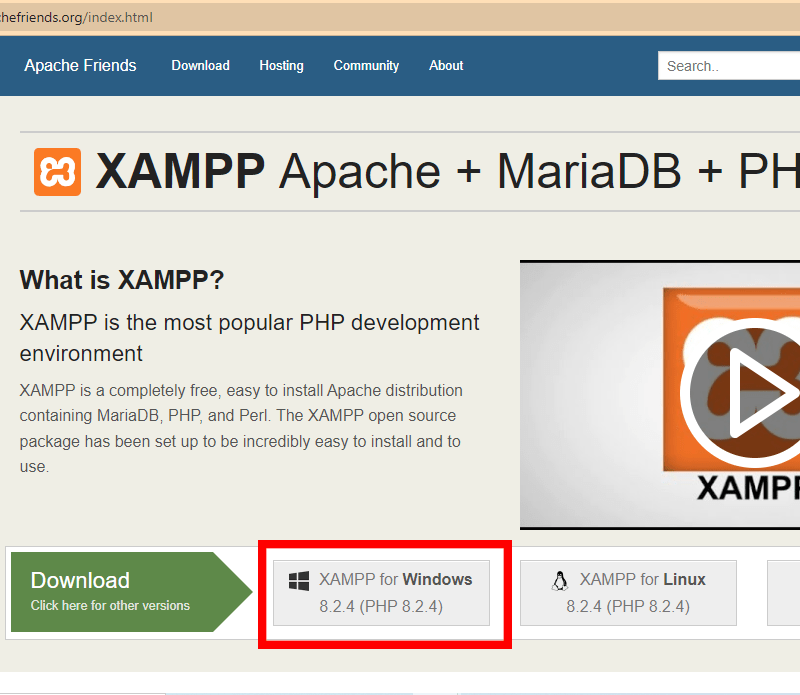
Task: Click the green Download other versions button
Action: click(132, 592)
